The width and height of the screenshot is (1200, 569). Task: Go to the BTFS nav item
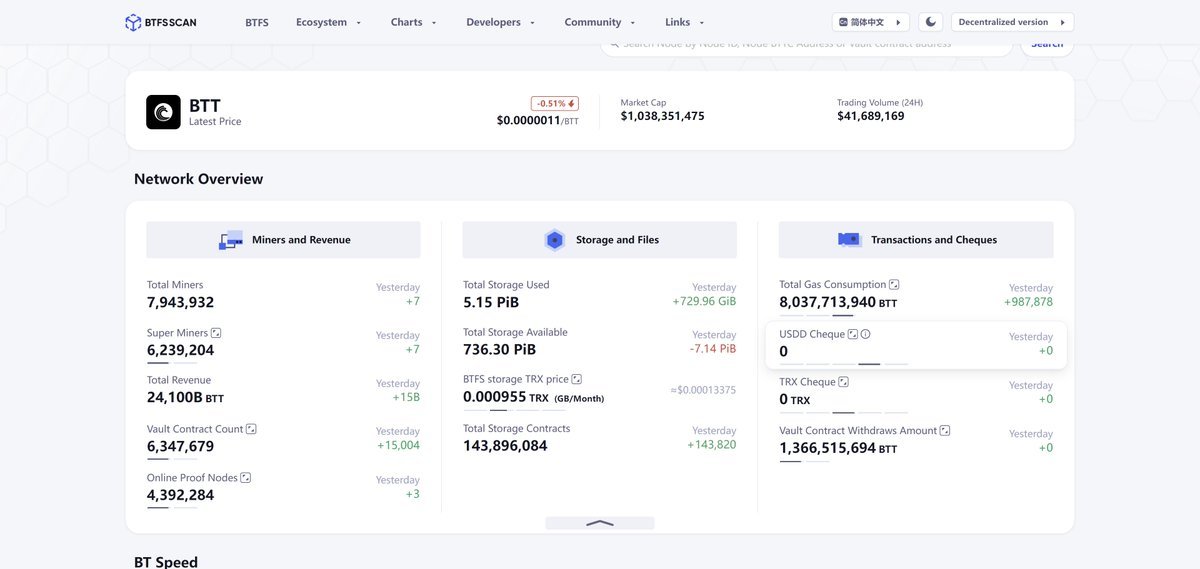pyautogui.click(x=257, y=22)
